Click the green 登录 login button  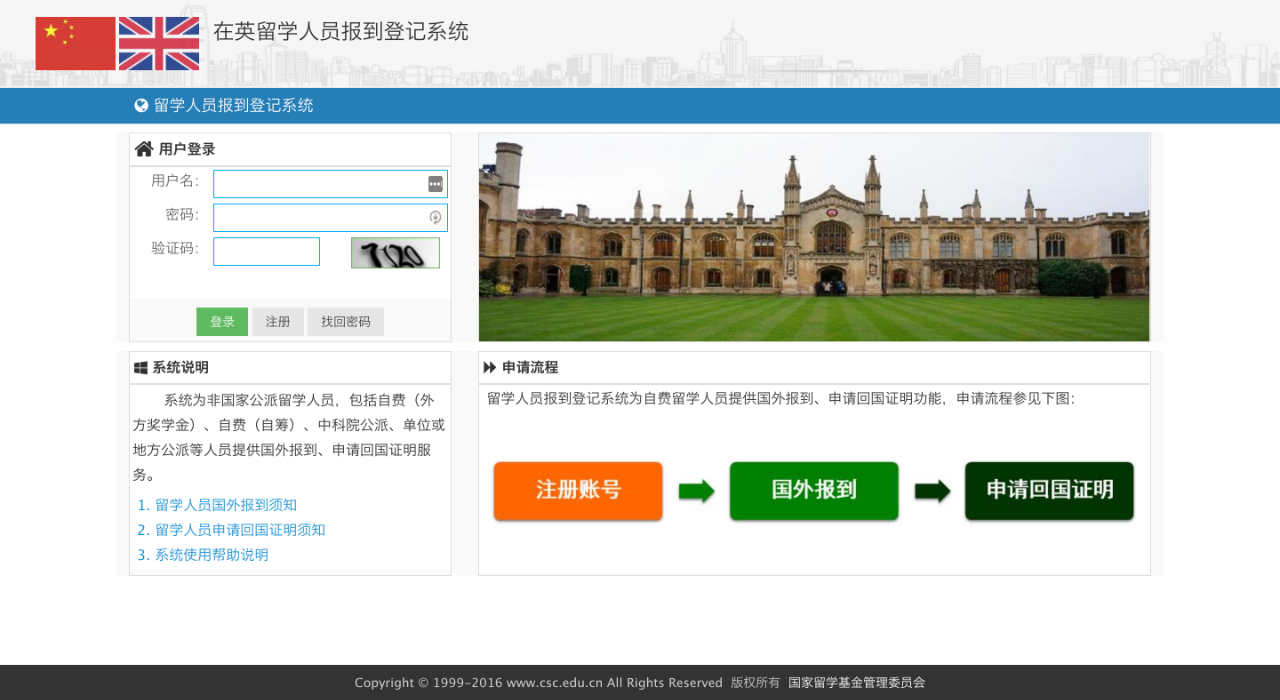[222, 322]
